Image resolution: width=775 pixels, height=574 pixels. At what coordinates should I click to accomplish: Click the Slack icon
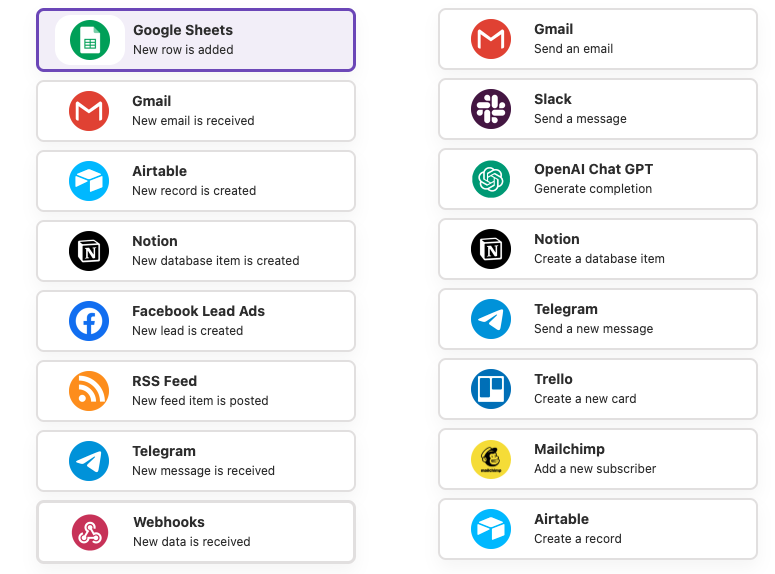[x=491, y=109]
